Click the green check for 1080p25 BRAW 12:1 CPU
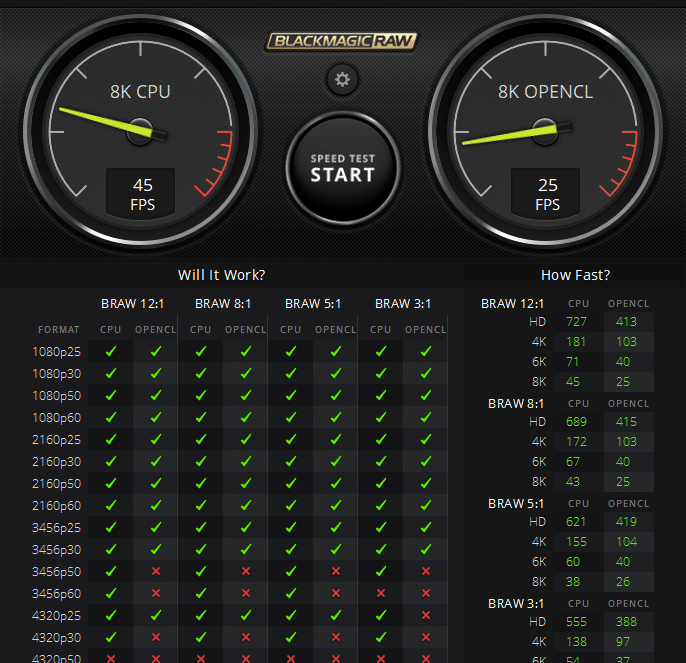686x663 pixels. coord(111,351)
